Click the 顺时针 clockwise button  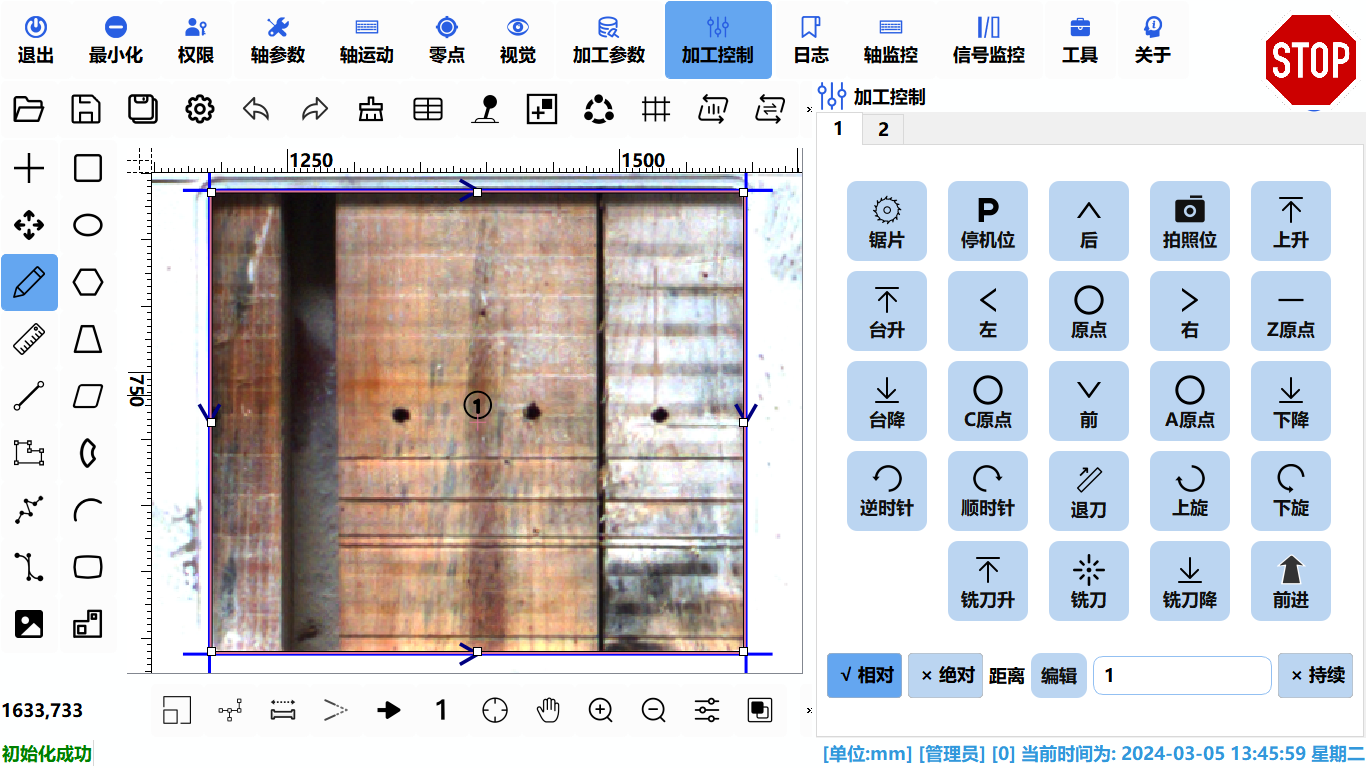pyautogui.click(x=988, y=491)
